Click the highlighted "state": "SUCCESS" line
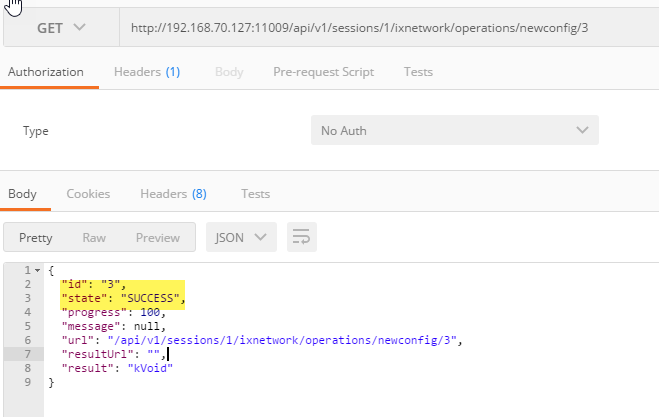The width and height of the screenshot is (659, 417). pos(123,298)
